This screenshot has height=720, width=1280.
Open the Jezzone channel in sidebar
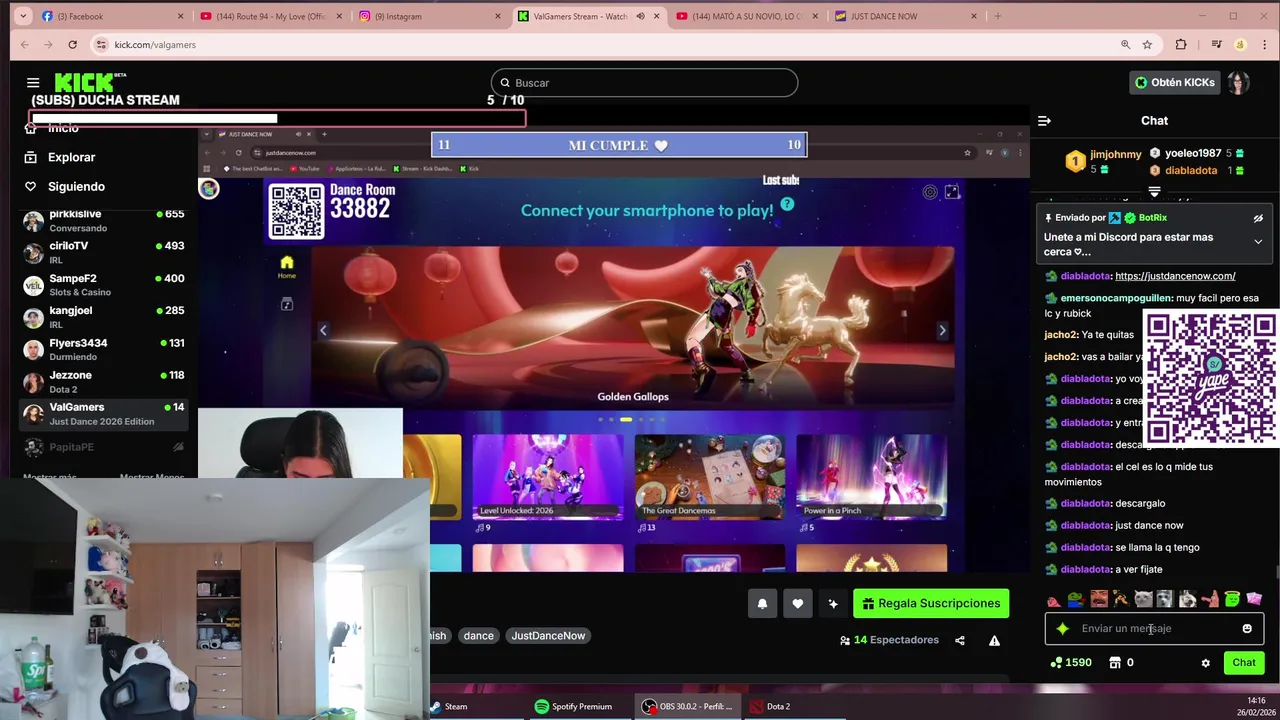pyautogui.click(x=104, y=381)
